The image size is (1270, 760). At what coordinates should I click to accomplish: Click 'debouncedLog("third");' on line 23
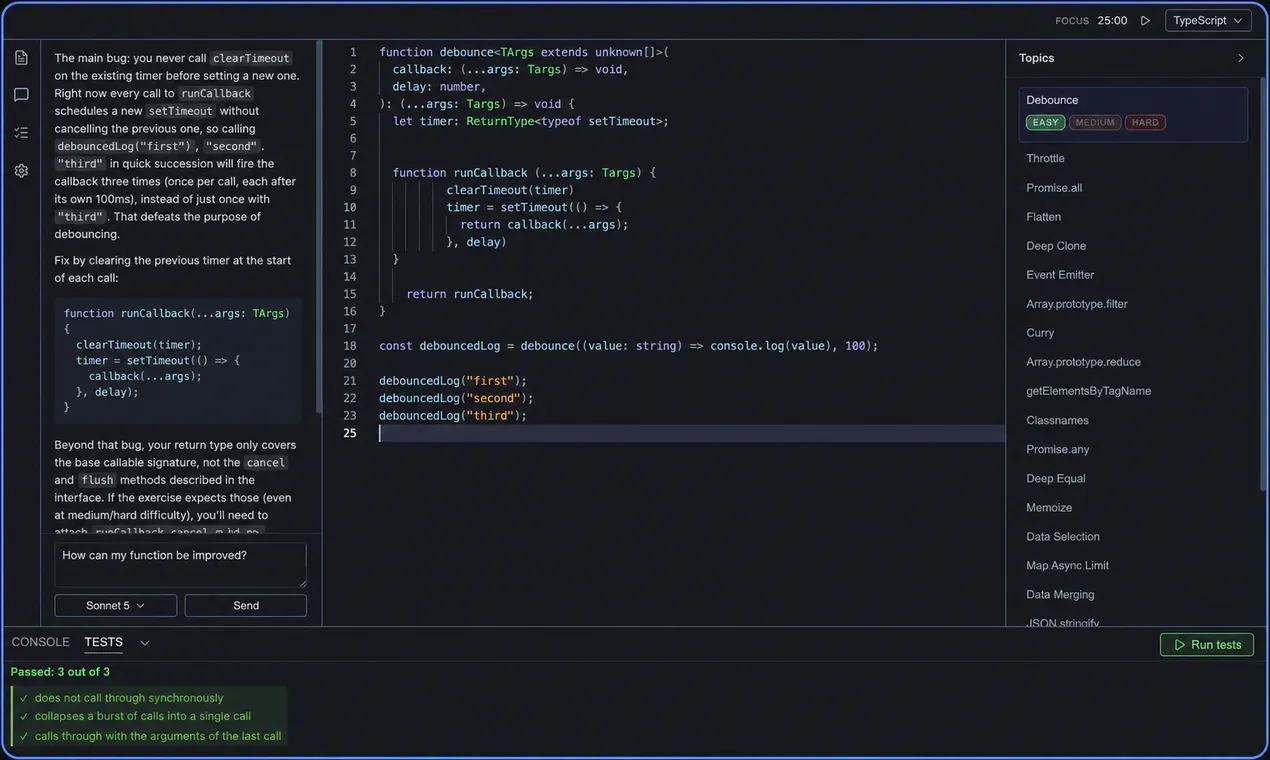[453, 416]
